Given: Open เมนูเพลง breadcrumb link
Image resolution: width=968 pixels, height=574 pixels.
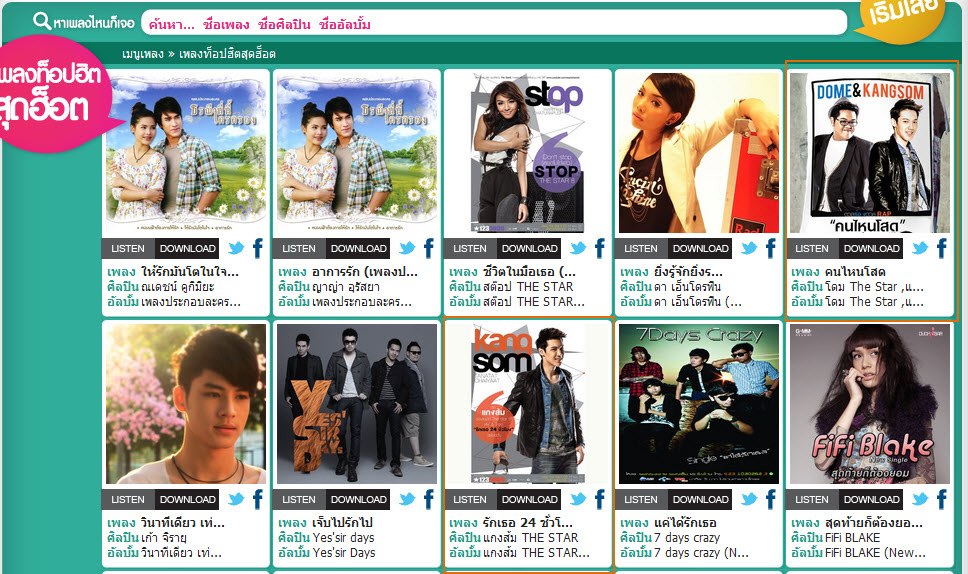Looking at the screenshot, I should (143, 54).
